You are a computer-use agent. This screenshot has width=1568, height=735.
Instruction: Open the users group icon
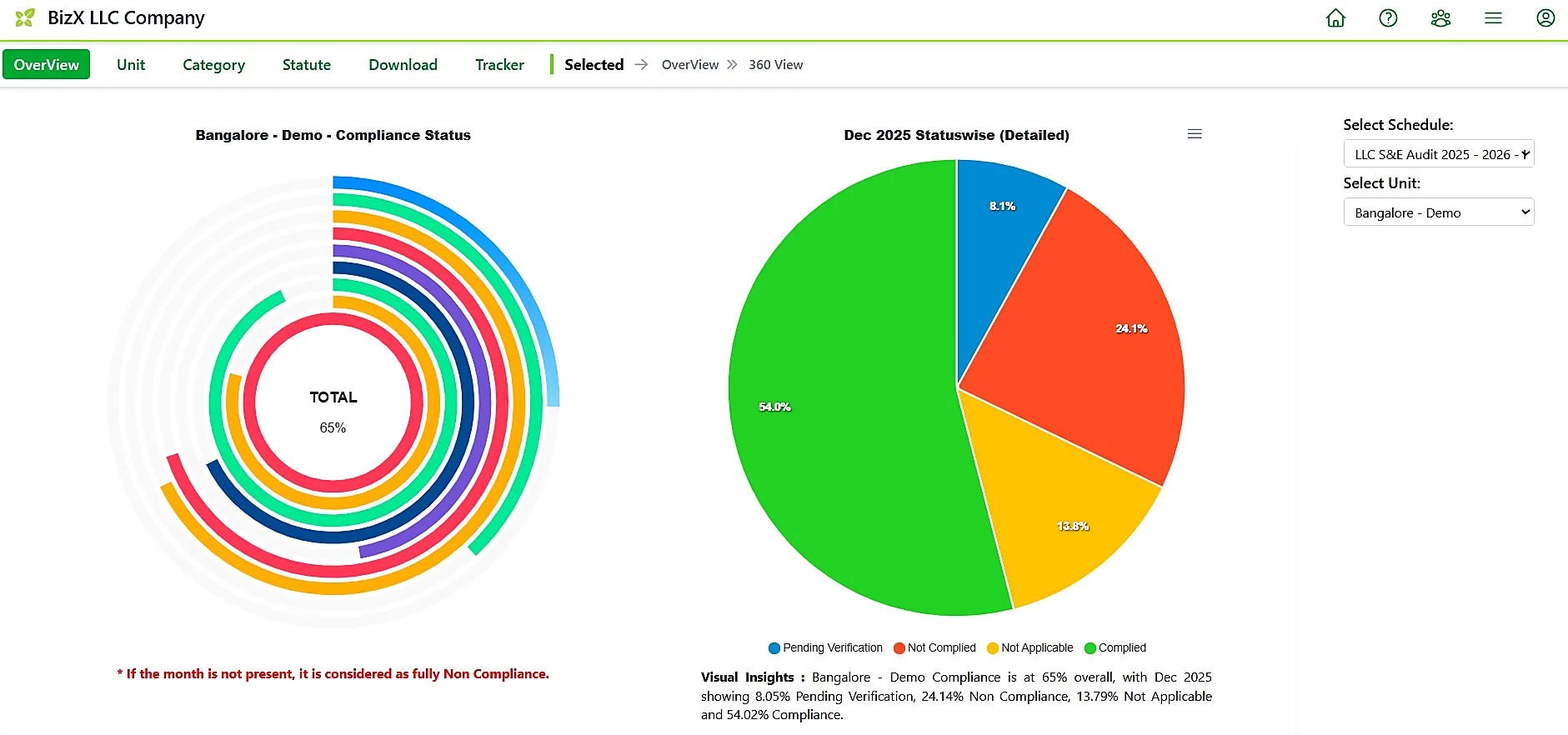click(1440, 17)
